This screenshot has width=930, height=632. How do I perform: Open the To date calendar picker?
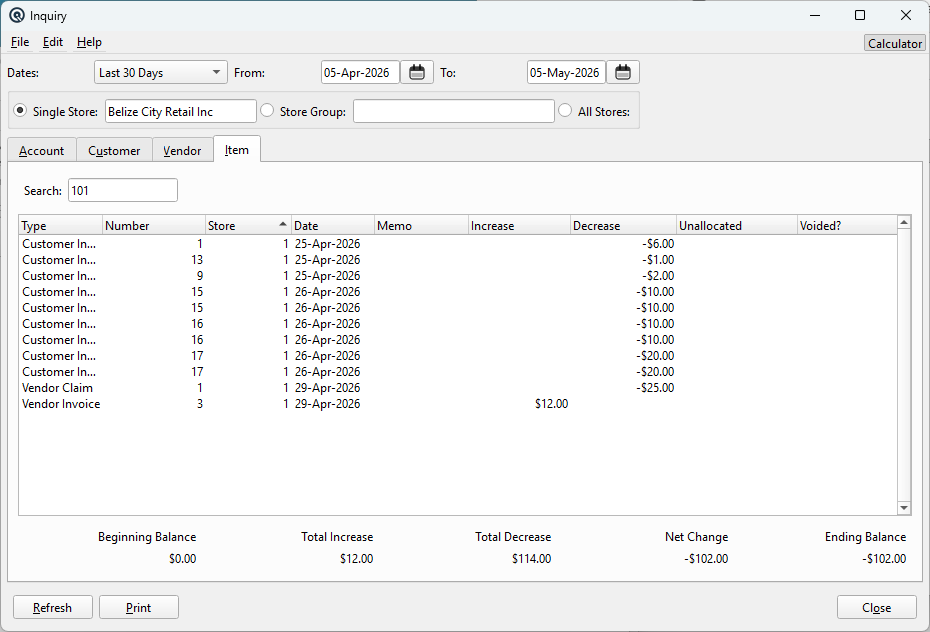(623, 72)
